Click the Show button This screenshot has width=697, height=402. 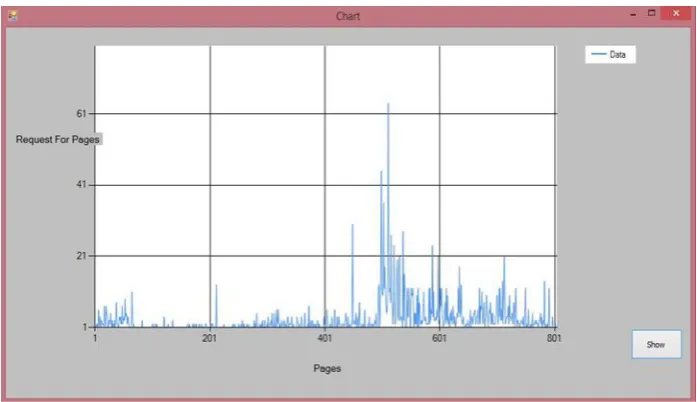[x=656, y=344]
